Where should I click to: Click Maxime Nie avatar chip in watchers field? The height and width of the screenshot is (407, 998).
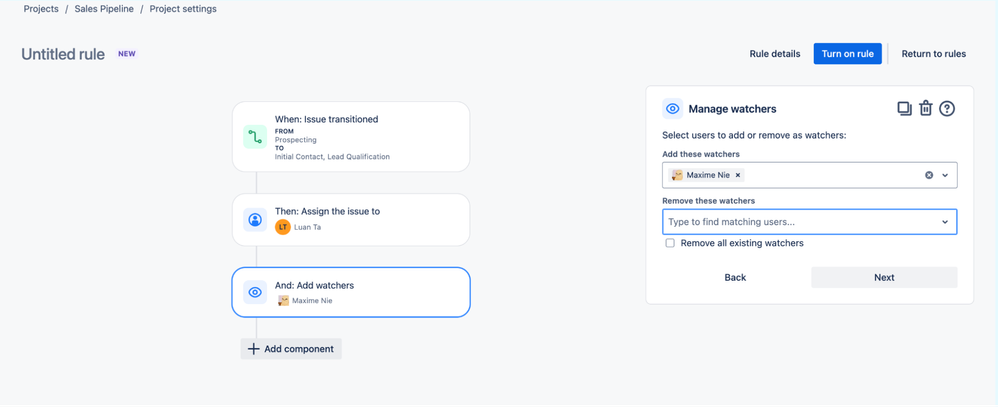677,175
